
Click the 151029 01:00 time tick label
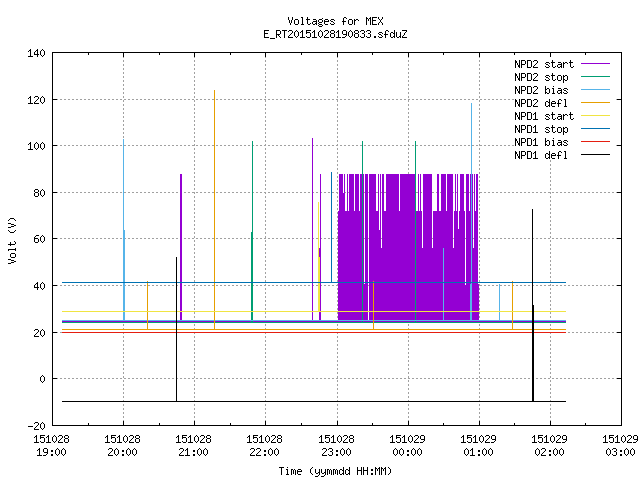pyautogui.click(x=478, y=446)
